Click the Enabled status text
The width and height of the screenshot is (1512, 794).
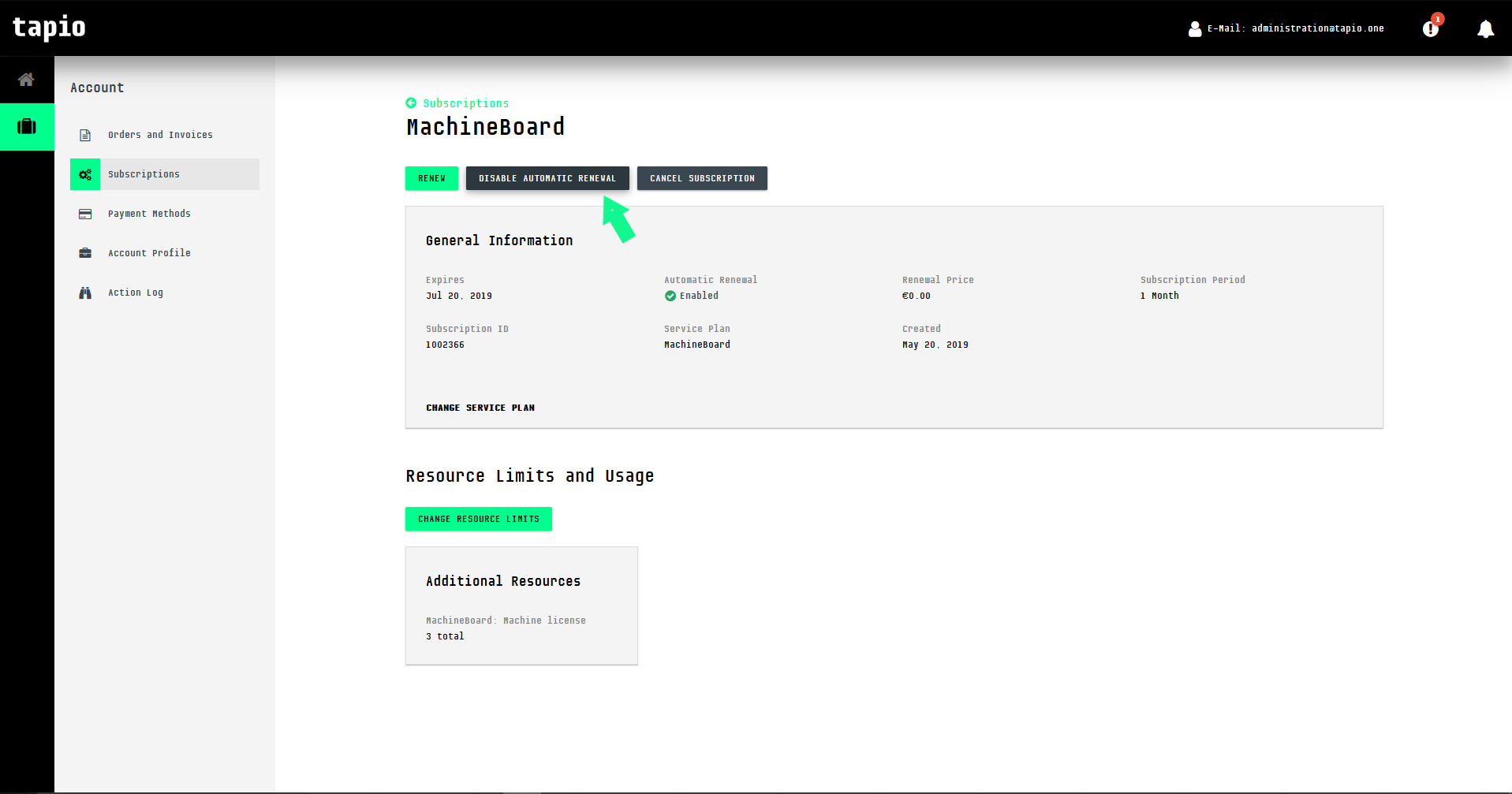pos(700,296)
